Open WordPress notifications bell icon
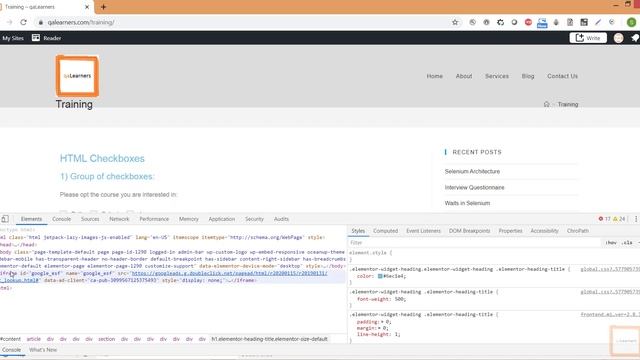Viewport: 640px width, 360px height. 635,38
